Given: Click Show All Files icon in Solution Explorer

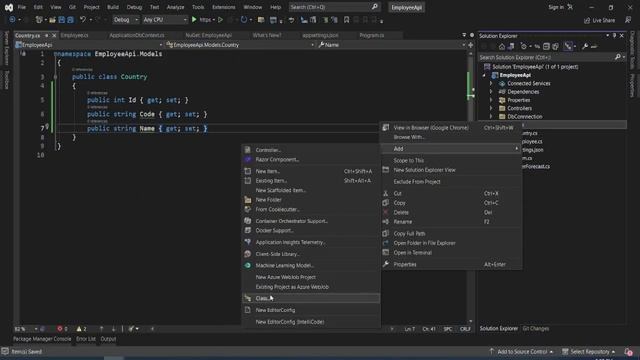Looking at the screenshot, I should (x=555, y=47).
